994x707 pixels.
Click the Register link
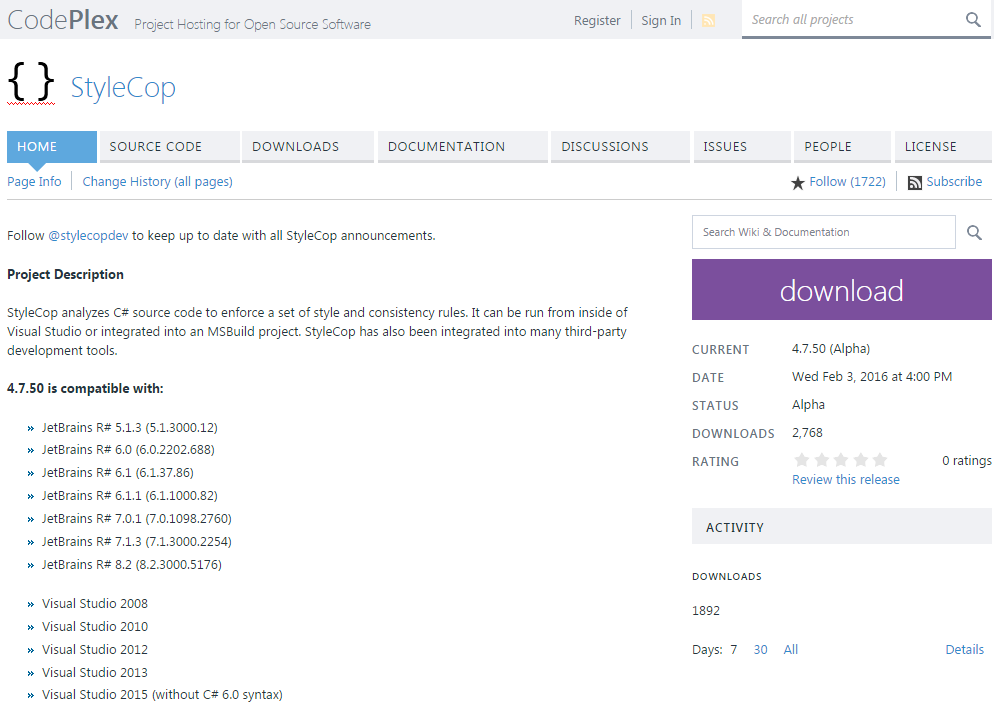[x=597, y=20]
